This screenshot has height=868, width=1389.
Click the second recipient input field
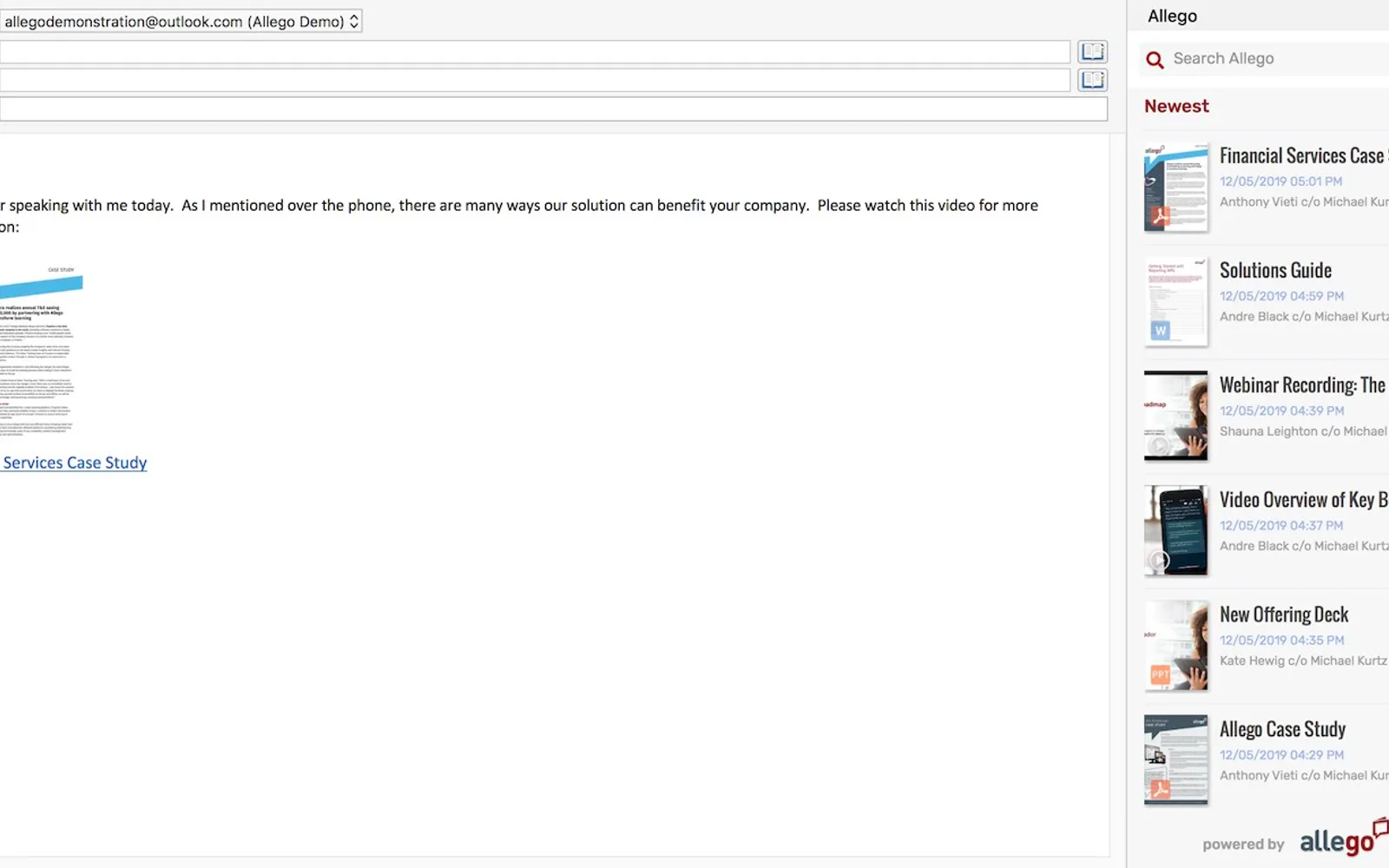[x=535, y=80]
